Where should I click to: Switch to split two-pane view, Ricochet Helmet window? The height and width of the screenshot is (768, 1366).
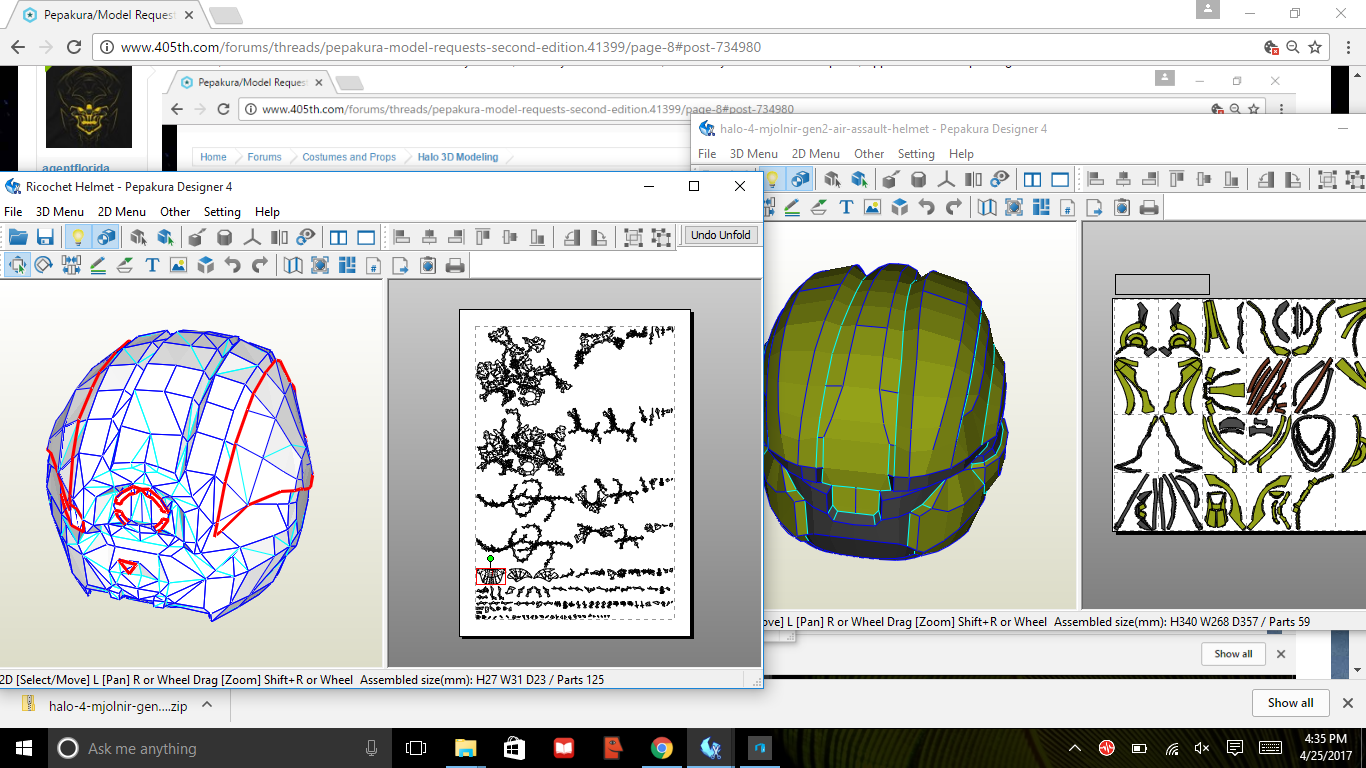(x=339, y=237)
